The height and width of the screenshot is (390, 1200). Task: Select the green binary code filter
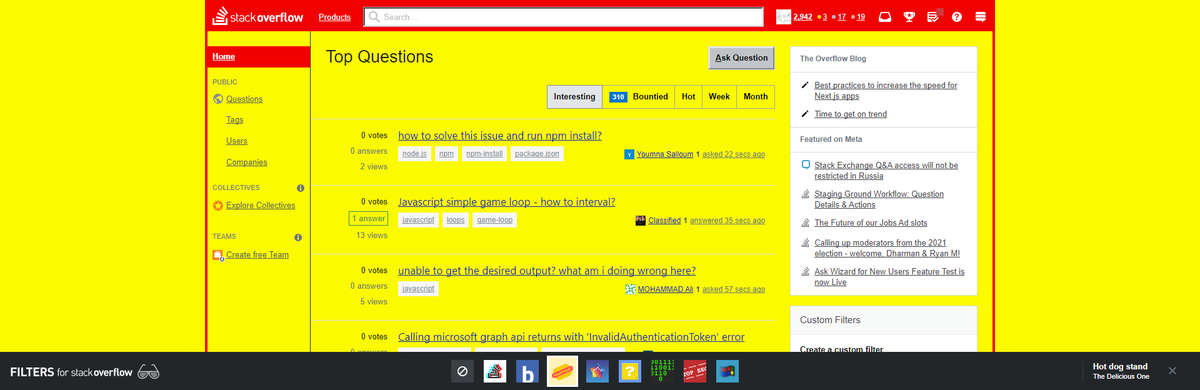coord(662,371)
